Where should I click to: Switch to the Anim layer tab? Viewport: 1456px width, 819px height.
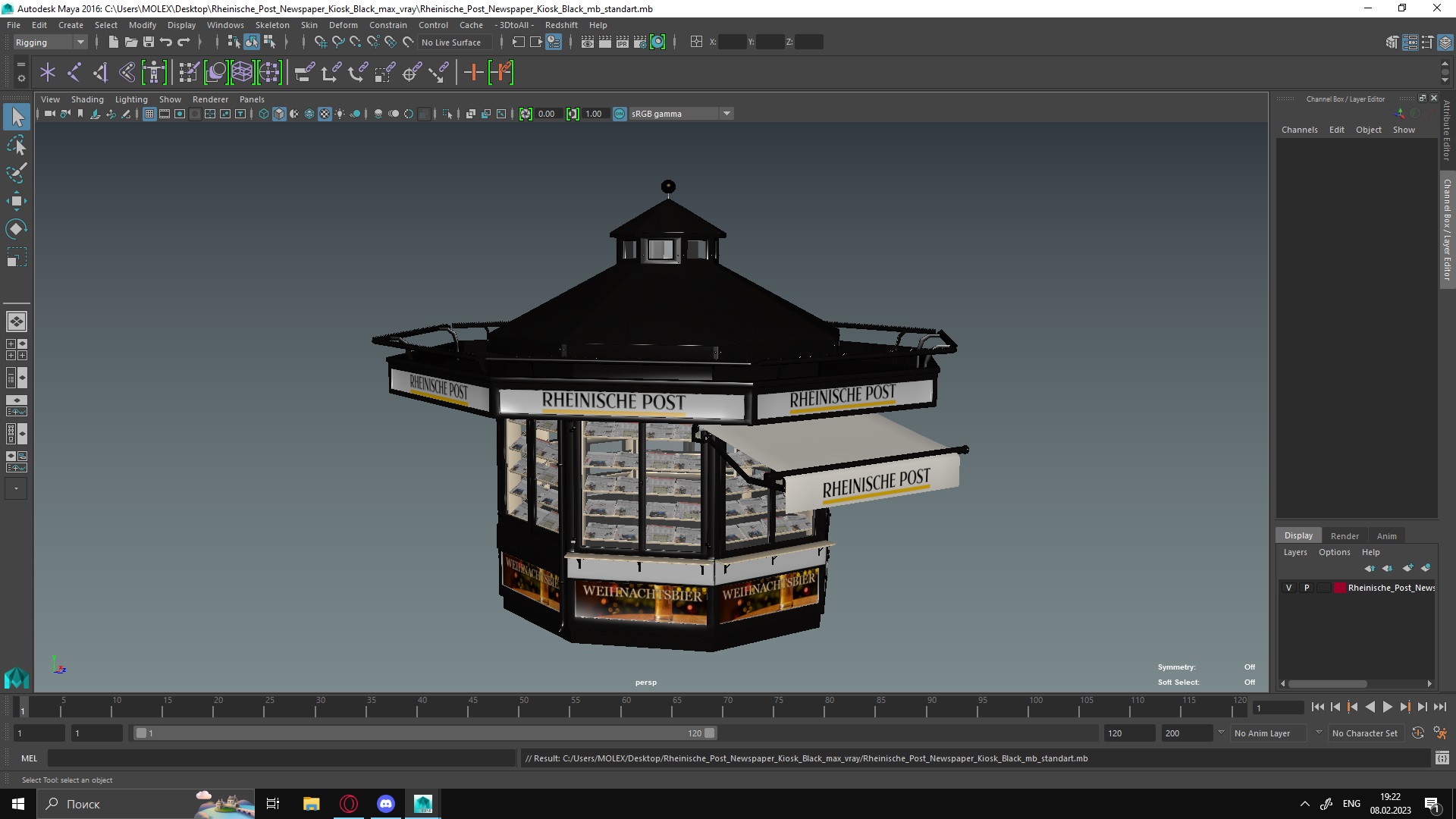[x=1386, y=536]
